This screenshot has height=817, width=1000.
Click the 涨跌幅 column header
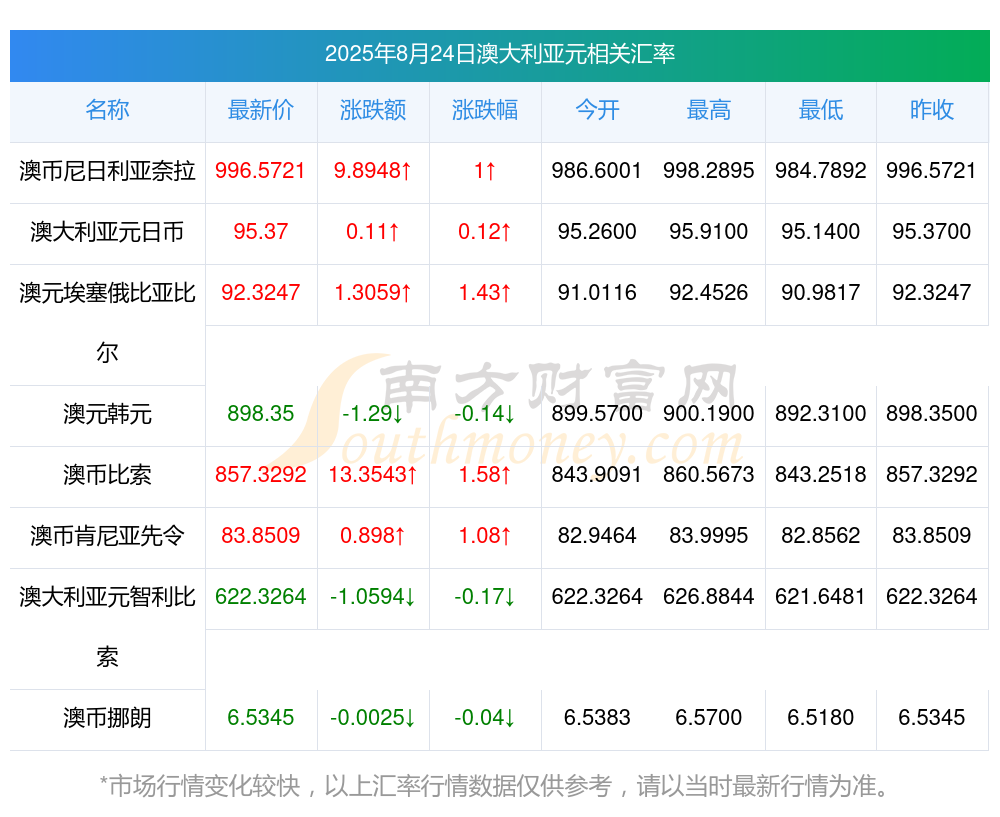tap(485, 110)
